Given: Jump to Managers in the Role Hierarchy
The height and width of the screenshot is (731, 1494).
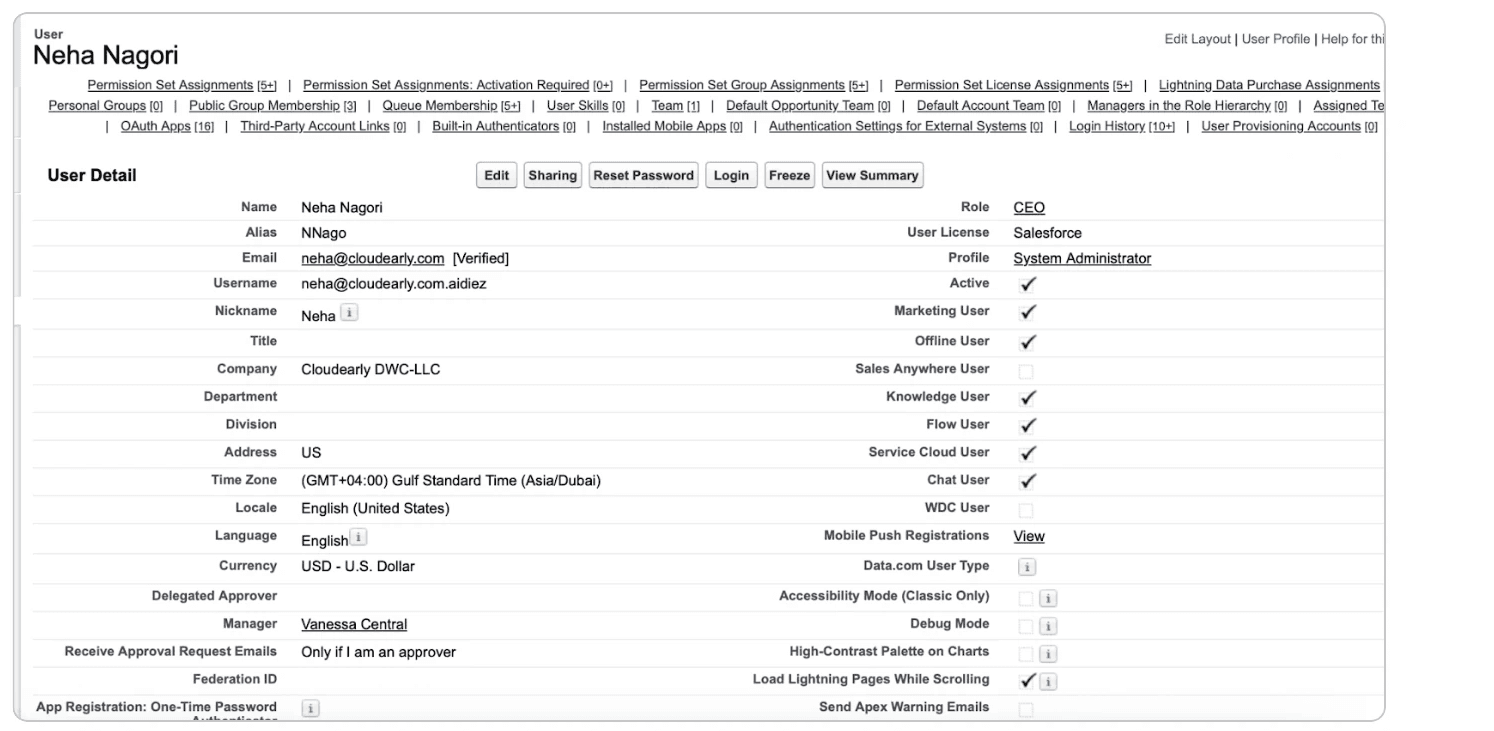Looking at the screenshot, I should [1187, 105].
